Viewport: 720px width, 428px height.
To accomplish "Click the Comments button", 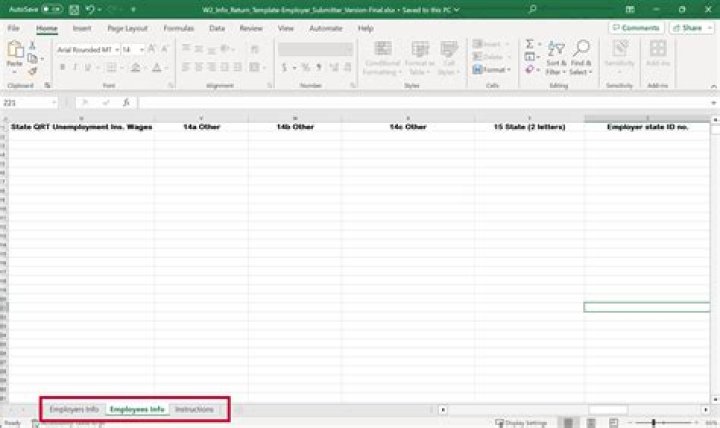I will click(x=636, y=28).
